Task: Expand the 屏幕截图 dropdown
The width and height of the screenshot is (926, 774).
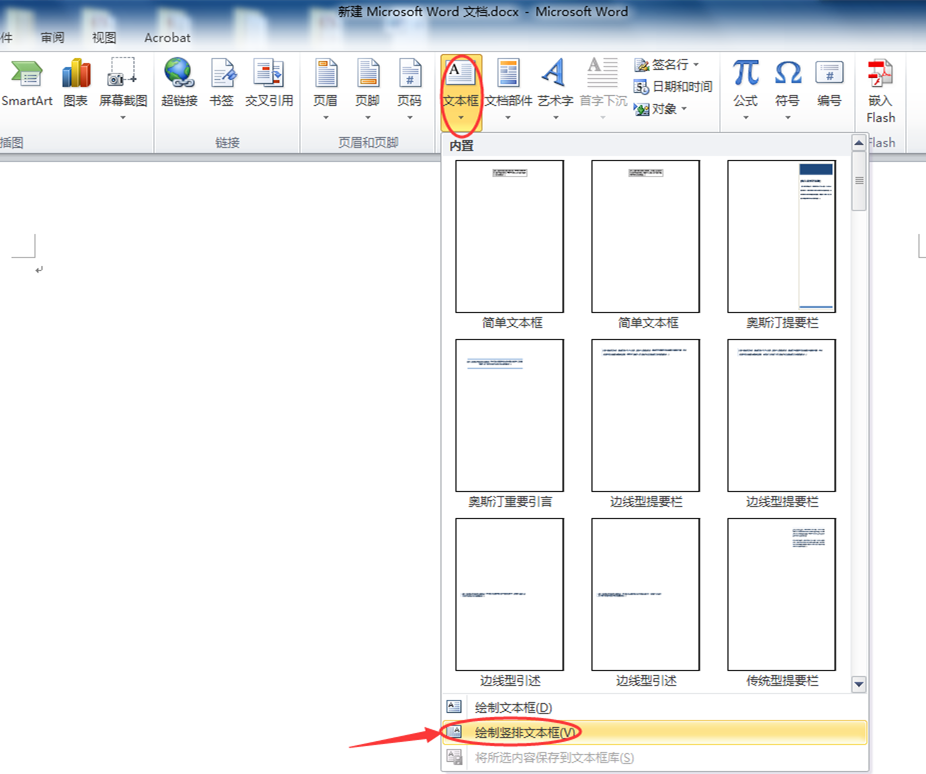Action: [123, 117]
